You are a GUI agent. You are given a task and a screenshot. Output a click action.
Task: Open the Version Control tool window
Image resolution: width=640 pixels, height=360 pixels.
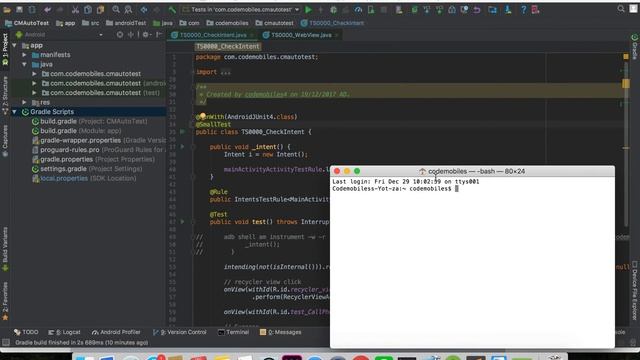pos(180,332)
